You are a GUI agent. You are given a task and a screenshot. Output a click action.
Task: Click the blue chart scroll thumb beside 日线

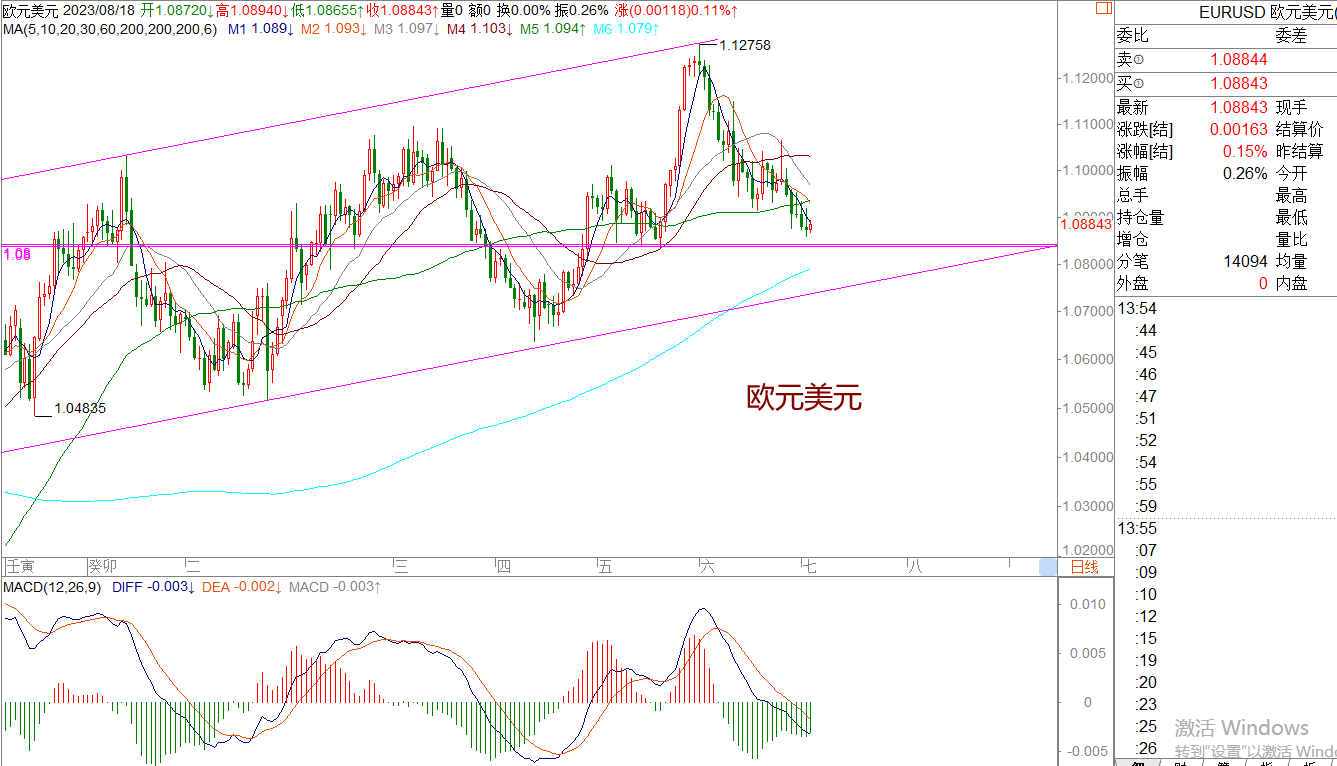click(x=1048, y=567)
